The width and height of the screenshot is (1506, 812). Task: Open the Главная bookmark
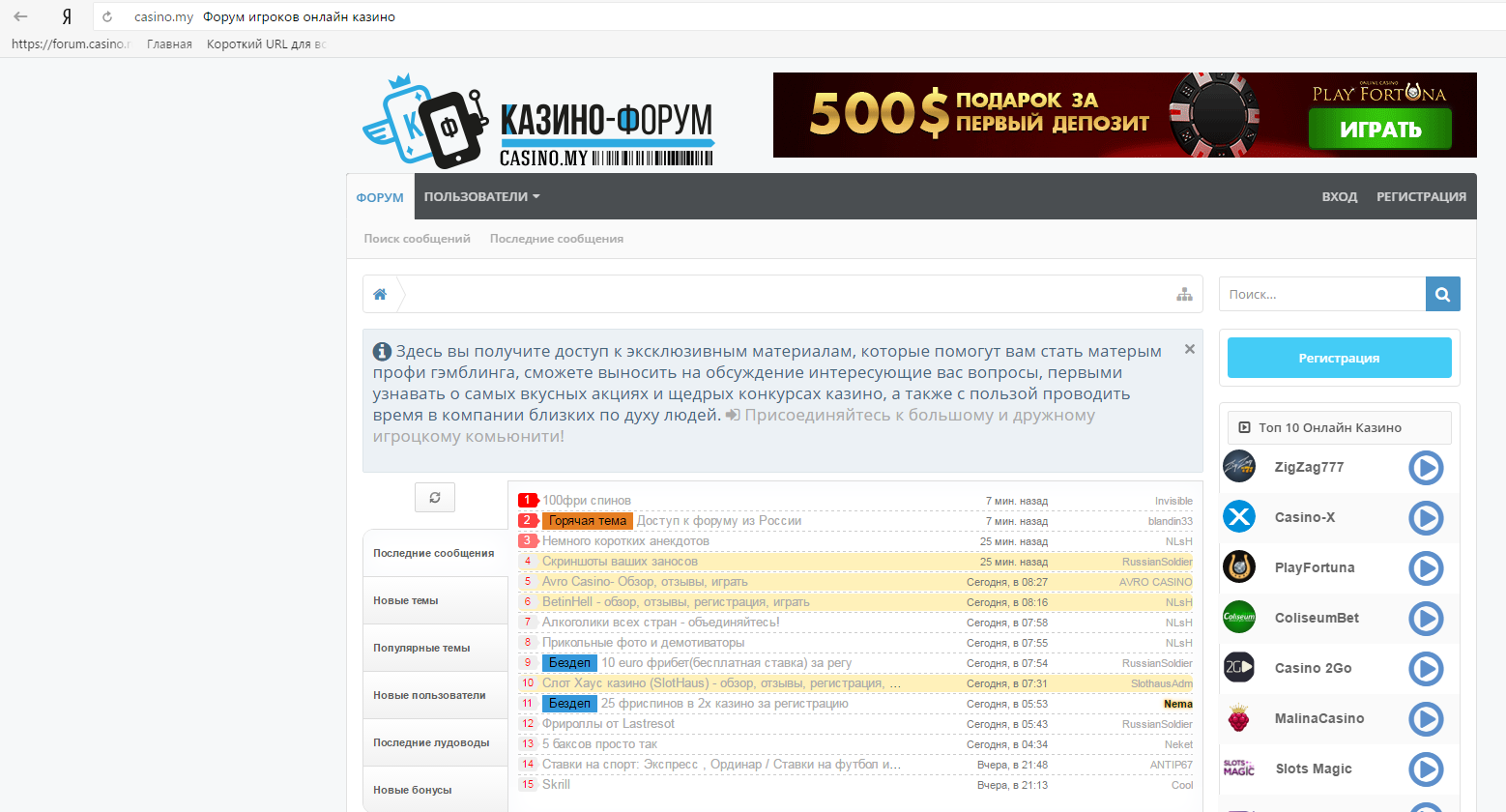169,43
